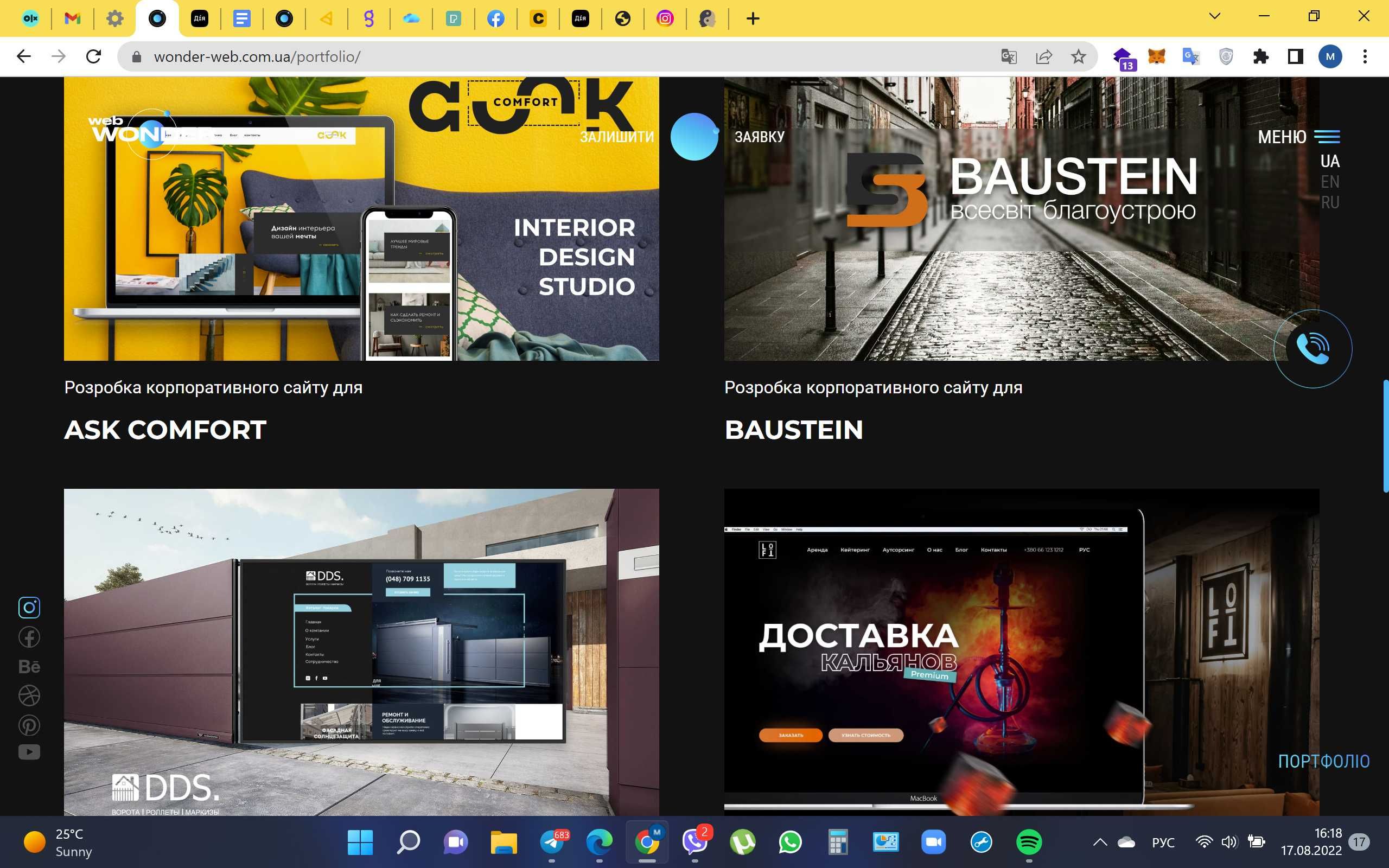
Task: Open the DDS project thumbnail
Action: point(361,652)
